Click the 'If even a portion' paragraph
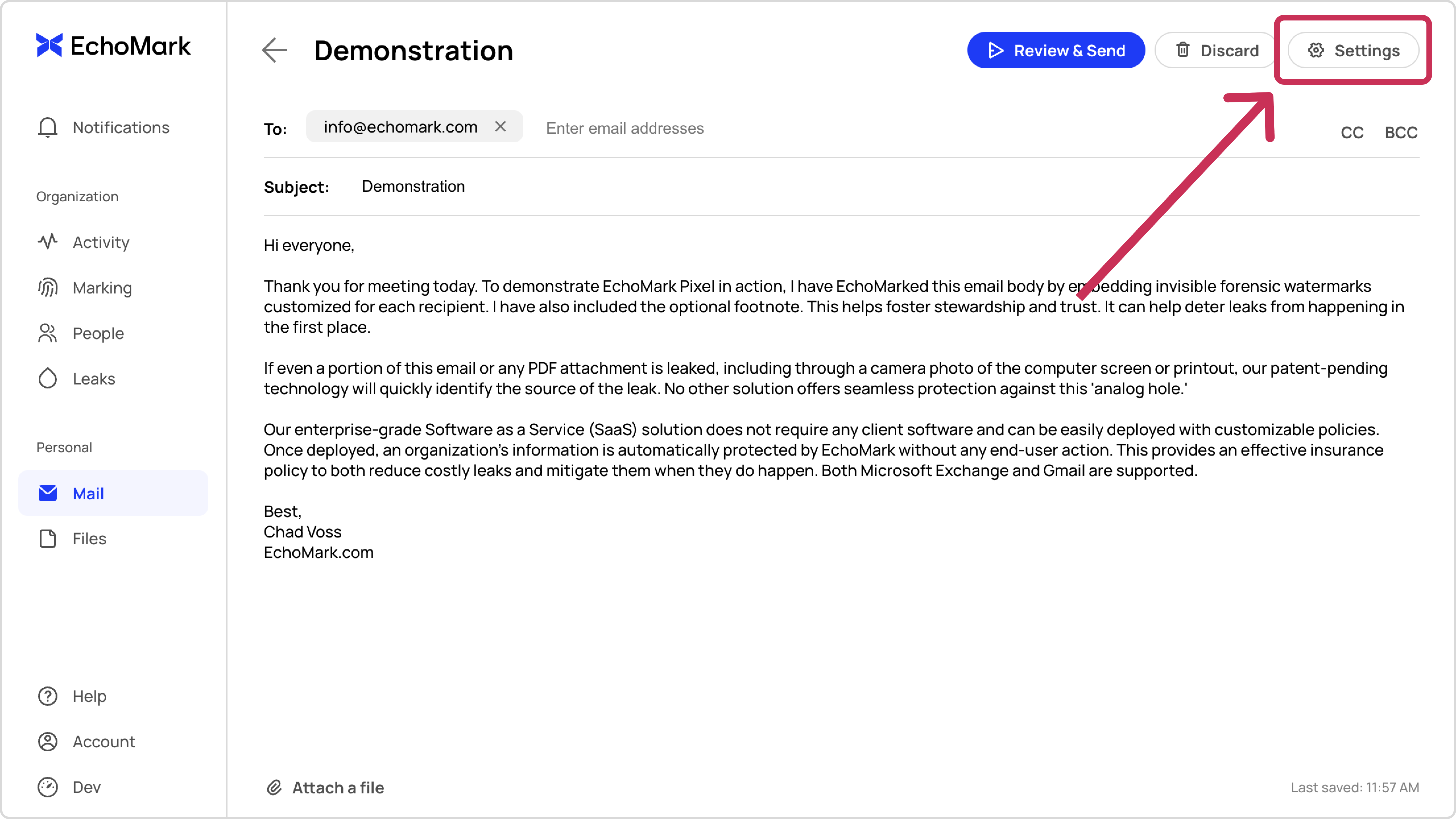1456x819 pixels. pyautogui.click(x=826, y=379)
